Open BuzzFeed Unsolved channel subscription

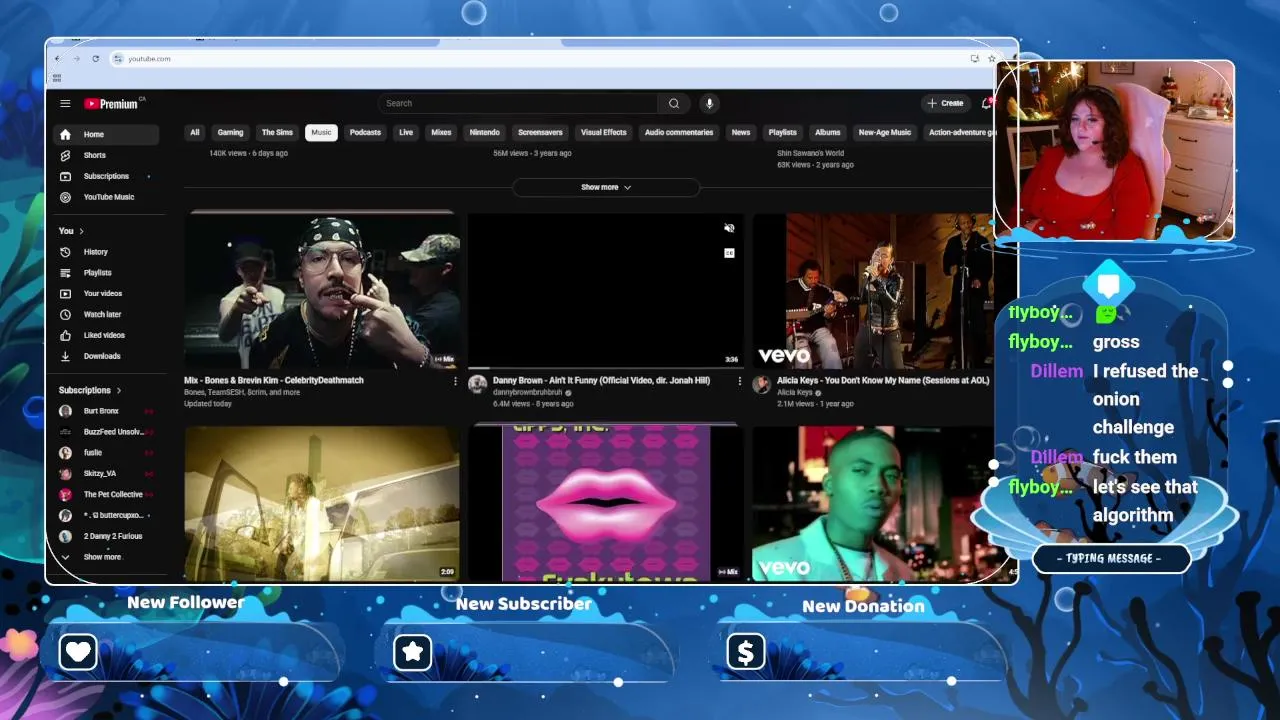click(x=107, y=432)
